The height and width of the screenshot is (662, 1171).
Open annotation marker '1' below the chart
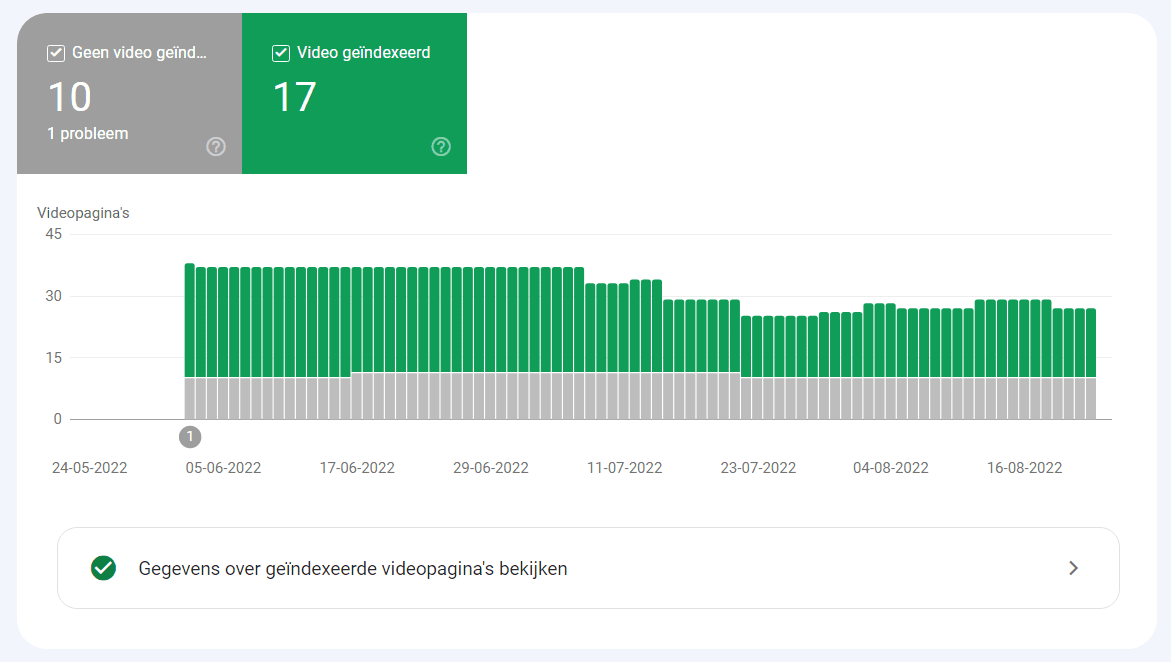[190, 437]
